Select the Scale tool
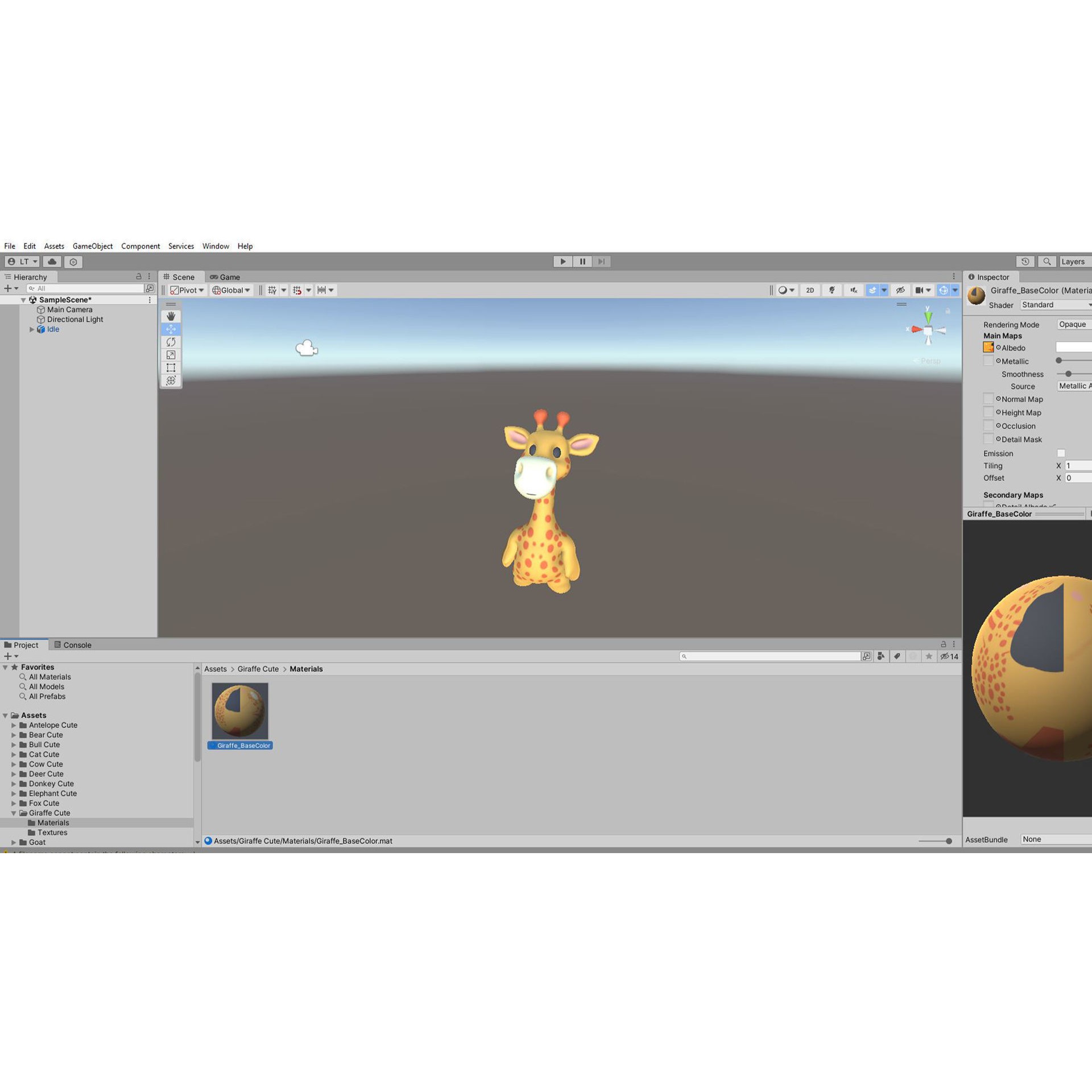This screenshot has height=1092, width=1092. 171,354
